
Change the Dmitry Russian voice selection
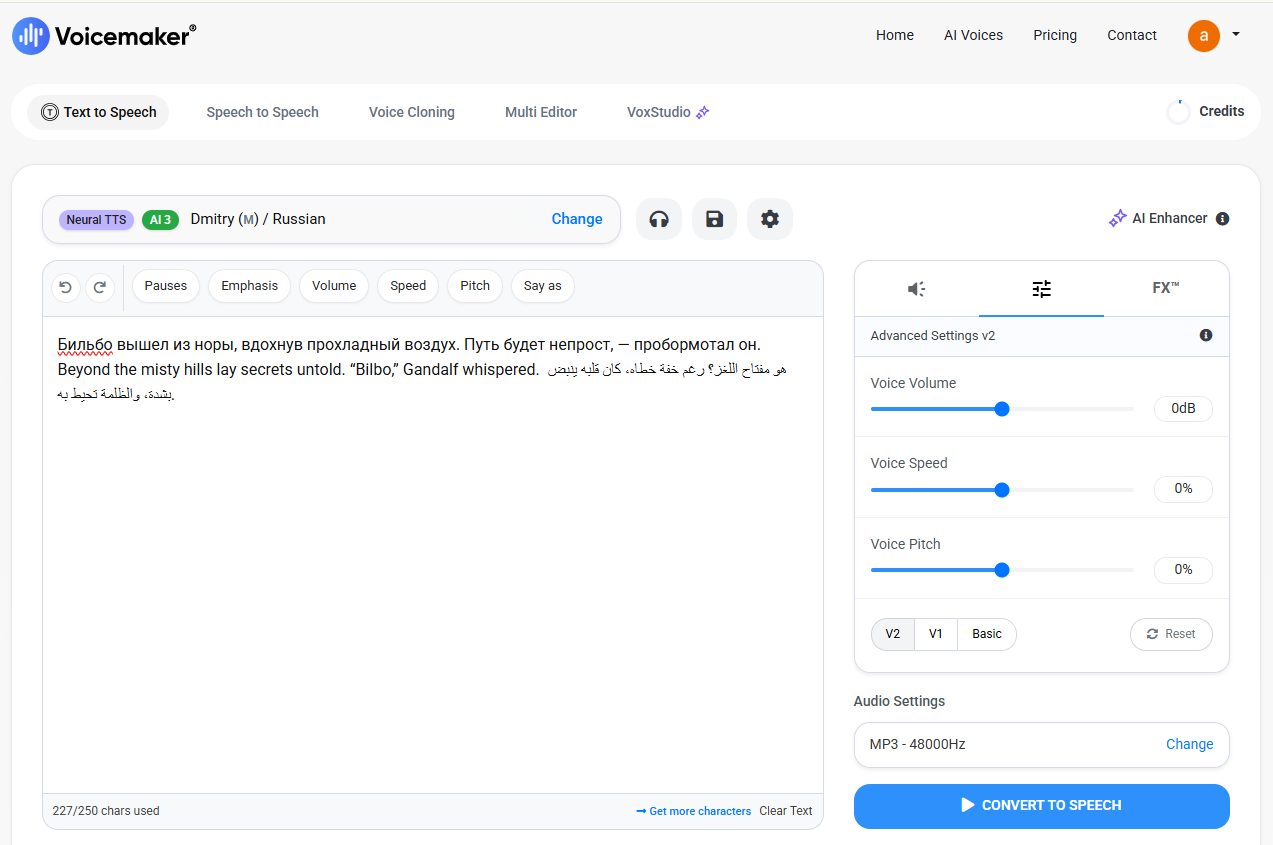click(x=577, y=219)
